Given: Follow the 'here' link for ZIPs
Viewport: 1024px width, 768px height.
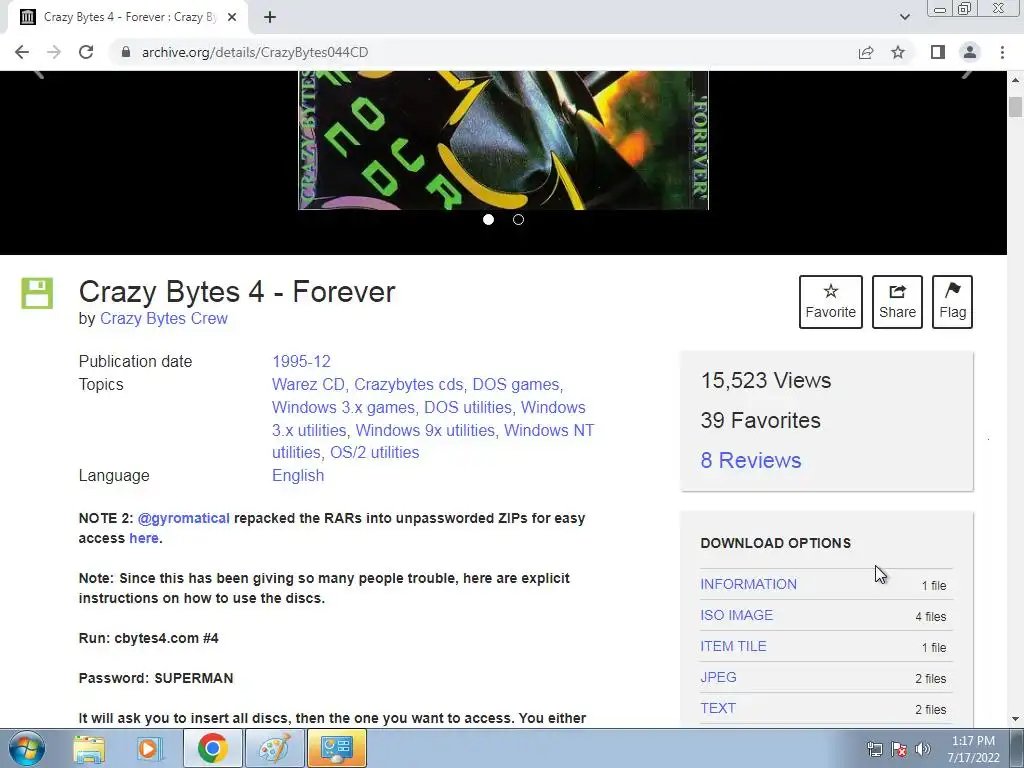Looking at the screenshot, I should 144,538.
